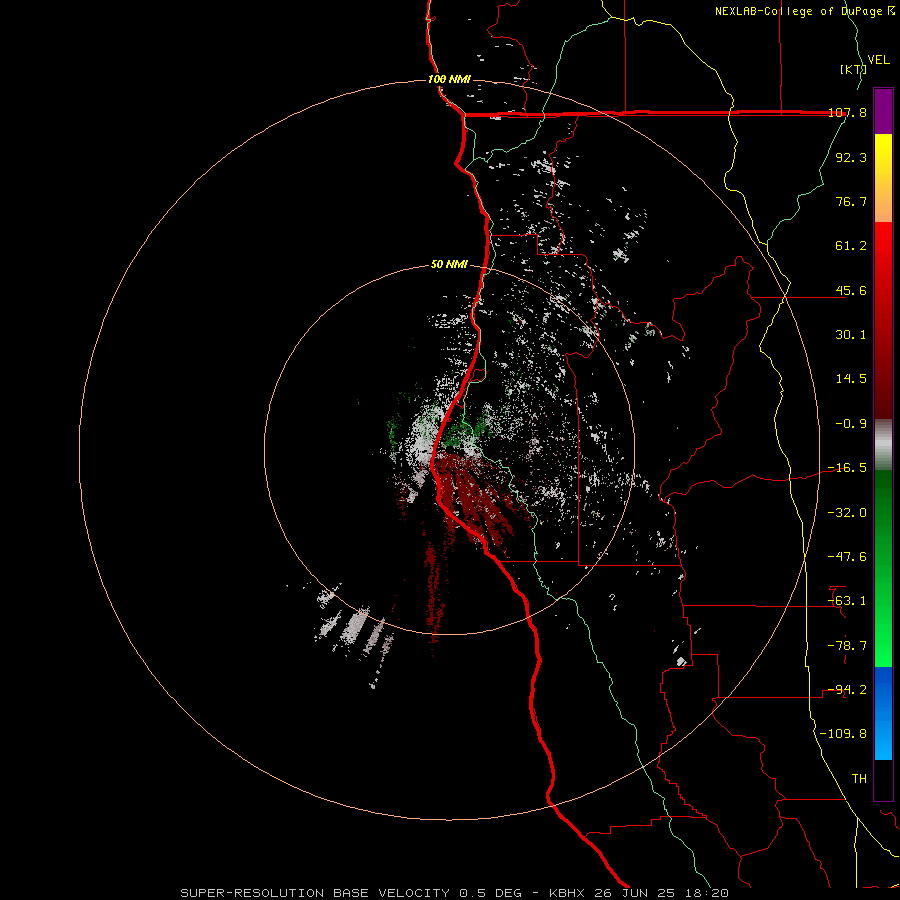Pick the blue segment of the color bar
The height and width of the screenshot is (900, 900).
coord(883,713)
